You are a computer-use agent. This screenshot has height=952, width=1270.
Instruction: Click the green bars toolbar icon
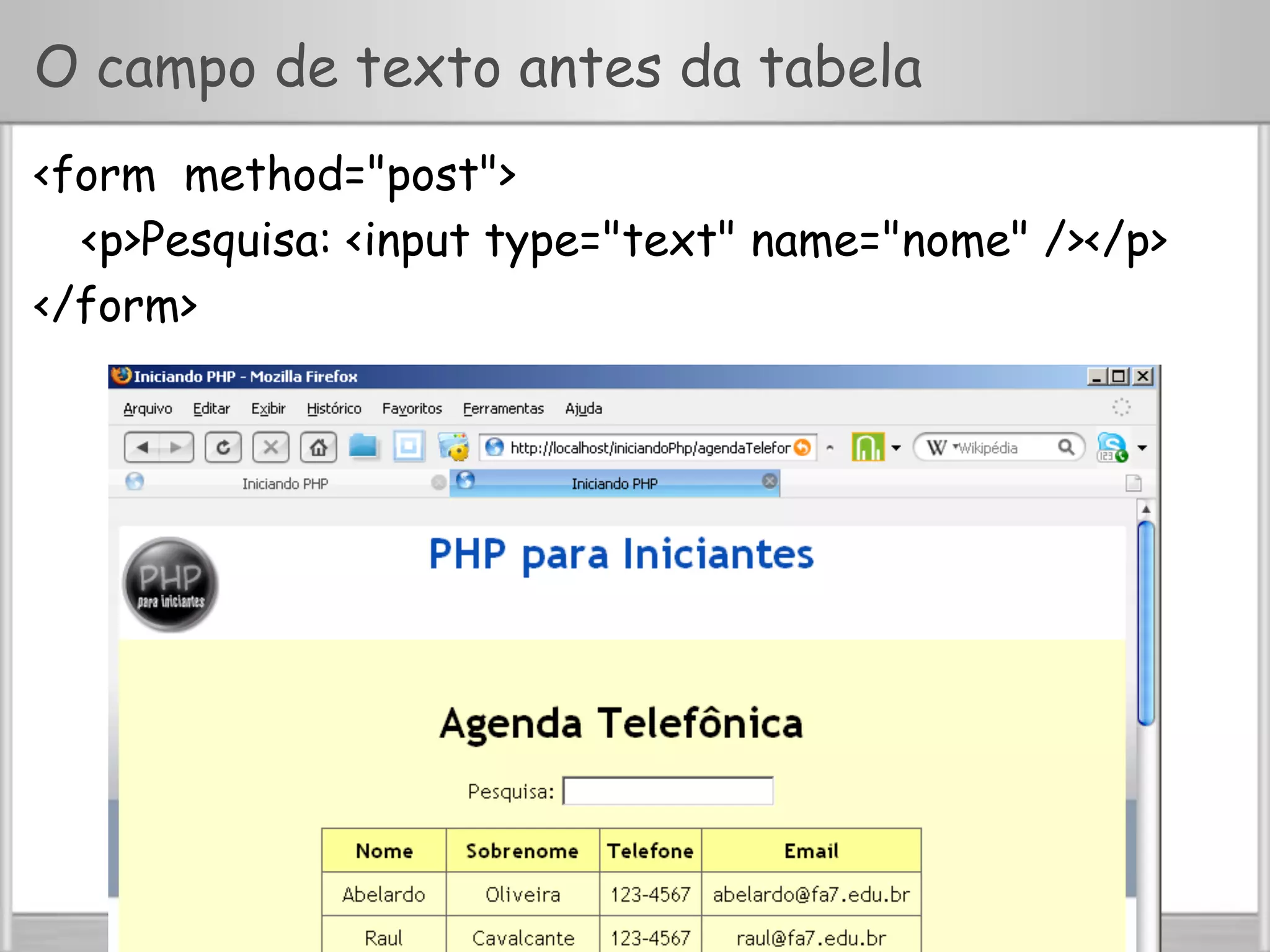[868, 447]
